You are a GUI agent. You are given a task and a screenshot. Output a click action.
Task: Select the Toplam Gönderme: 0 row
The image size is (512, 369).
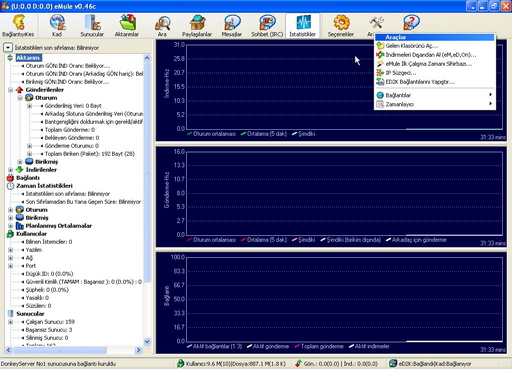(x=70, y=130)
